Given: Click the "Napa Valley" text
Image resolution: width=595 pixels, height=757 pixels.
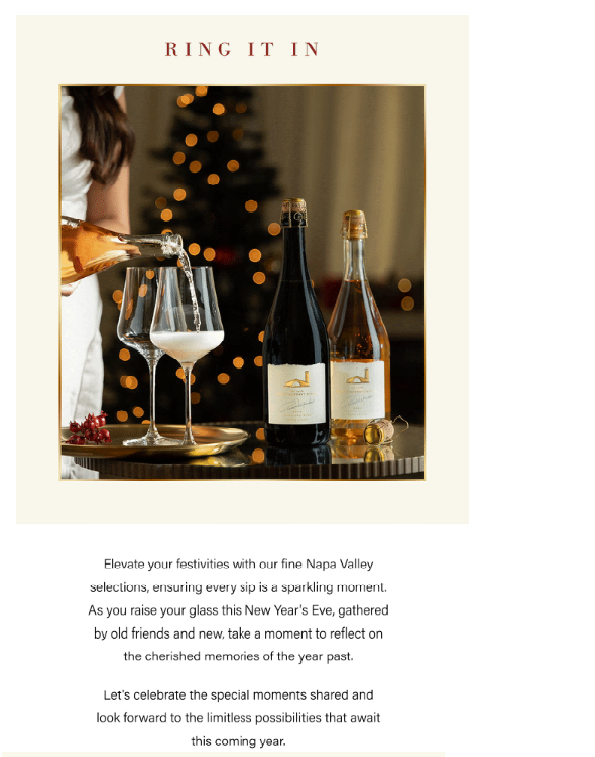Looking at the screenshot, I should pyautogui.click(x=340, y=564).
